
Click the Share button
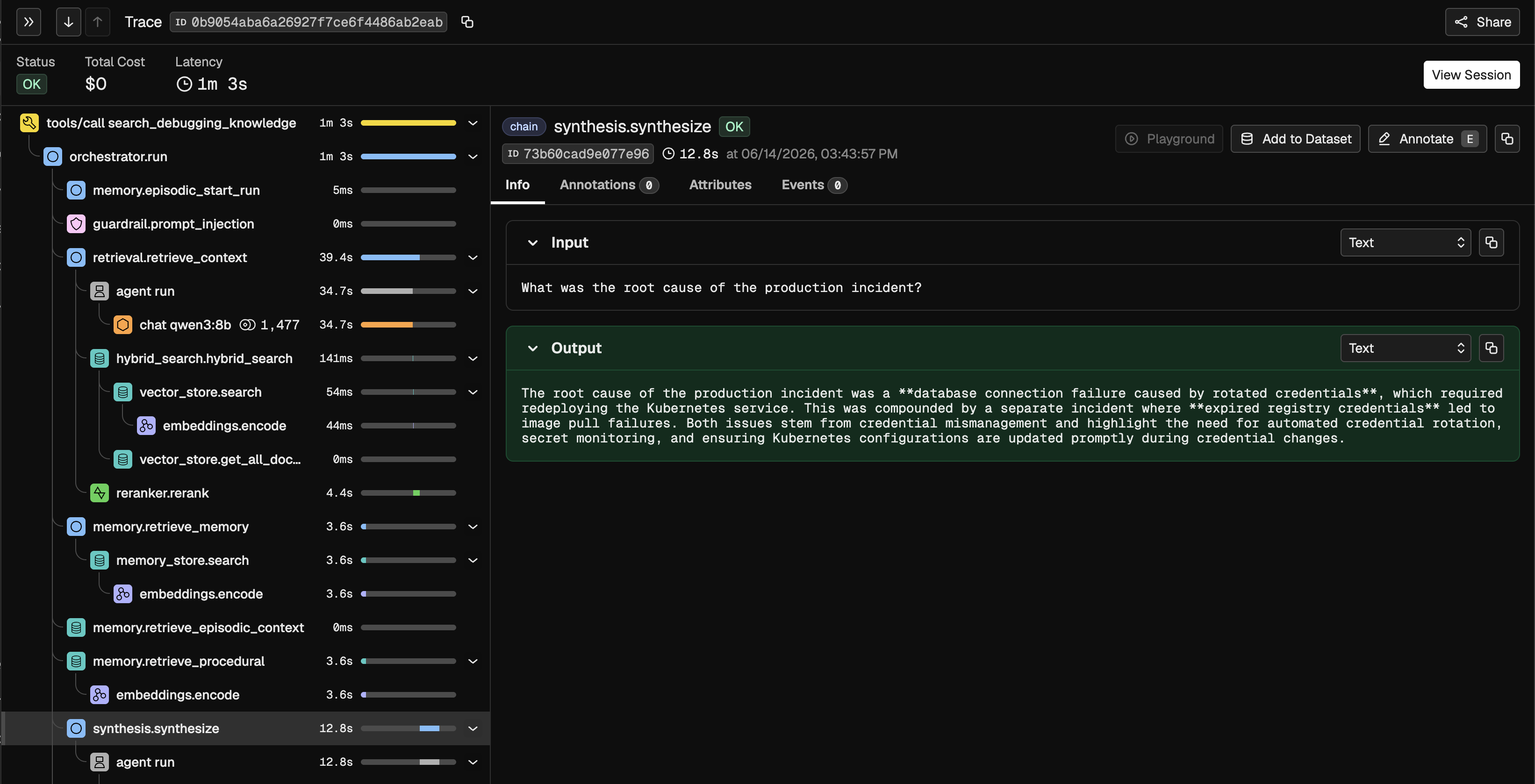[1482, 22]
